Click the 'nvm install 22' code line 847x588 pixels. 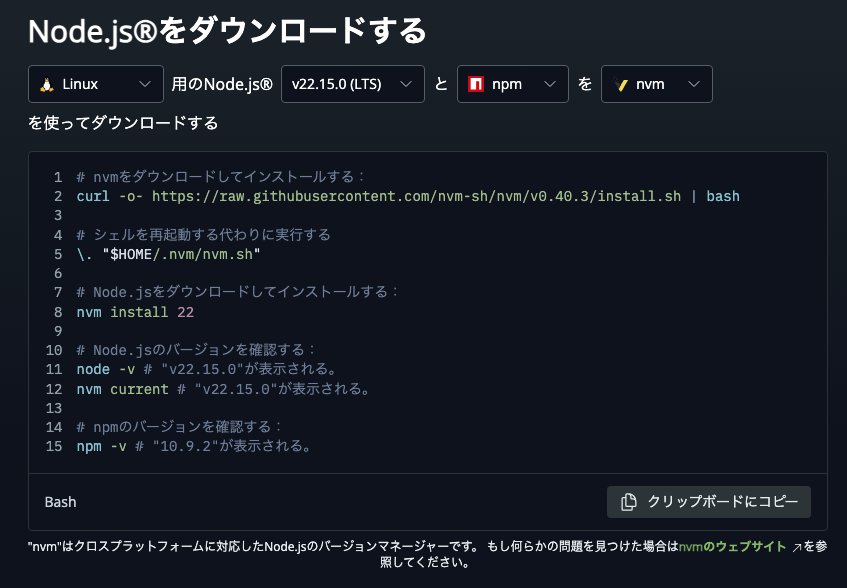135,312
